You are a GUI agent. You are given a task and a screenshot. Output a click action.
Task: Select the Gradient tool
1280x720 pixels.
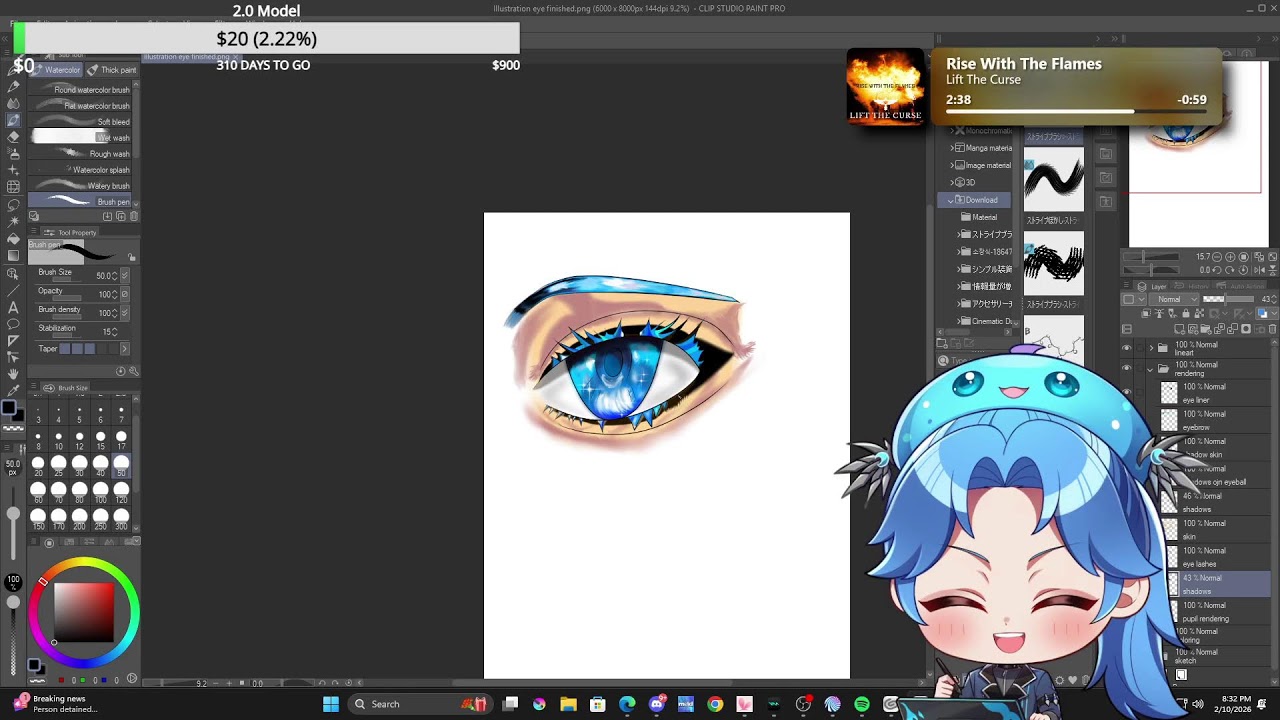13,256
